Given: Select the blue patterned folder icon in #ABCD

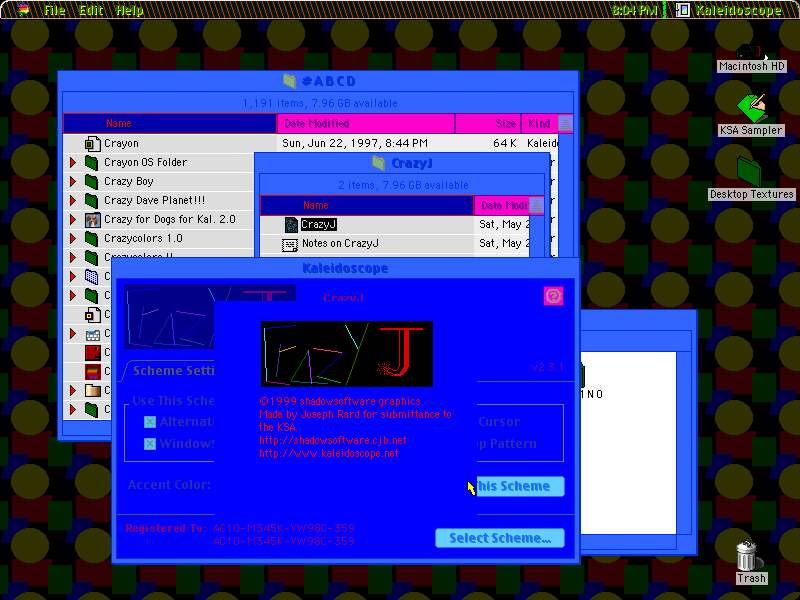Looking at the screenshot, I should [91, 277].
